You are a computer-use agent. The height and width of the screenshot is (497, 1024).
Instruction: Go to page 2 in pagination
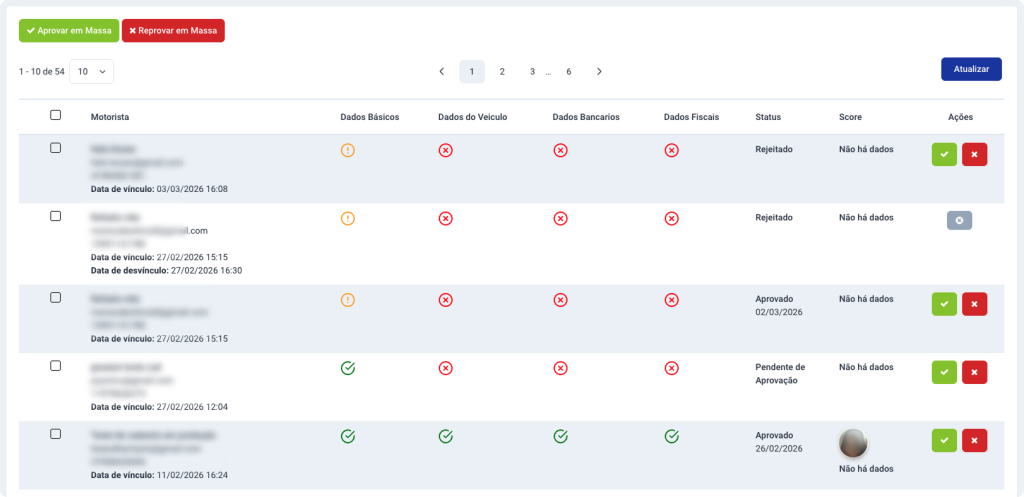click(502, 72)
